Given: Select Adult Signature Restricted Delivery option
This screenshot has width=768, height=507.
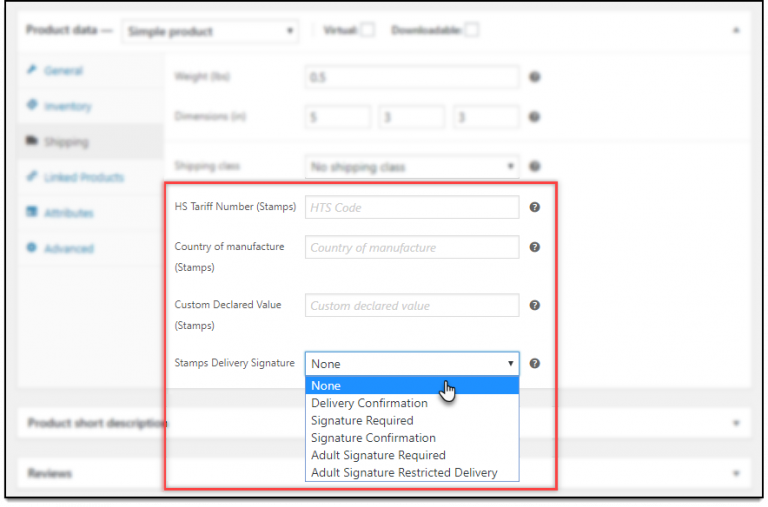Looking at the screenshot, I should click(x=404, y=472).
